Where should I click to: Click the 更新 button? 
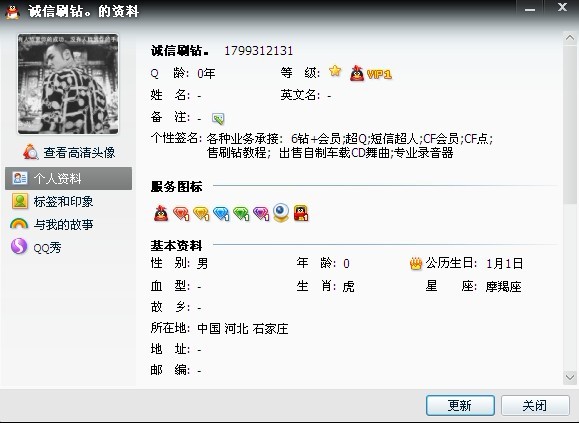tap(460, 405)
